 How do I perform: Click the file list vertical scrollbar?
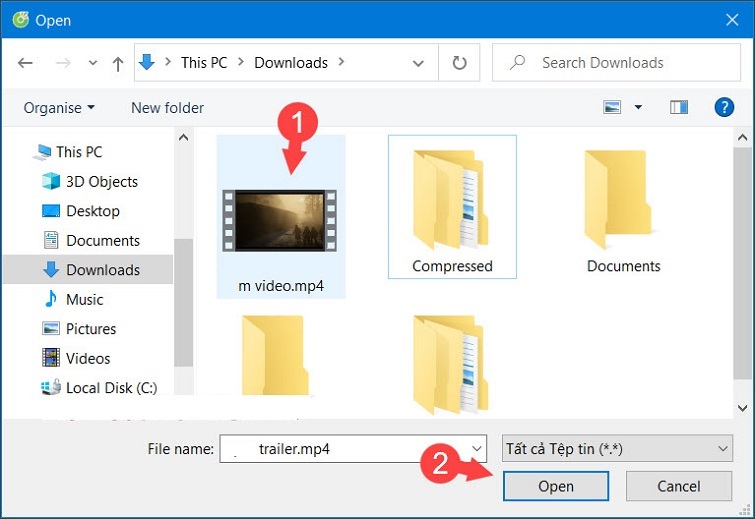point(742,270)
